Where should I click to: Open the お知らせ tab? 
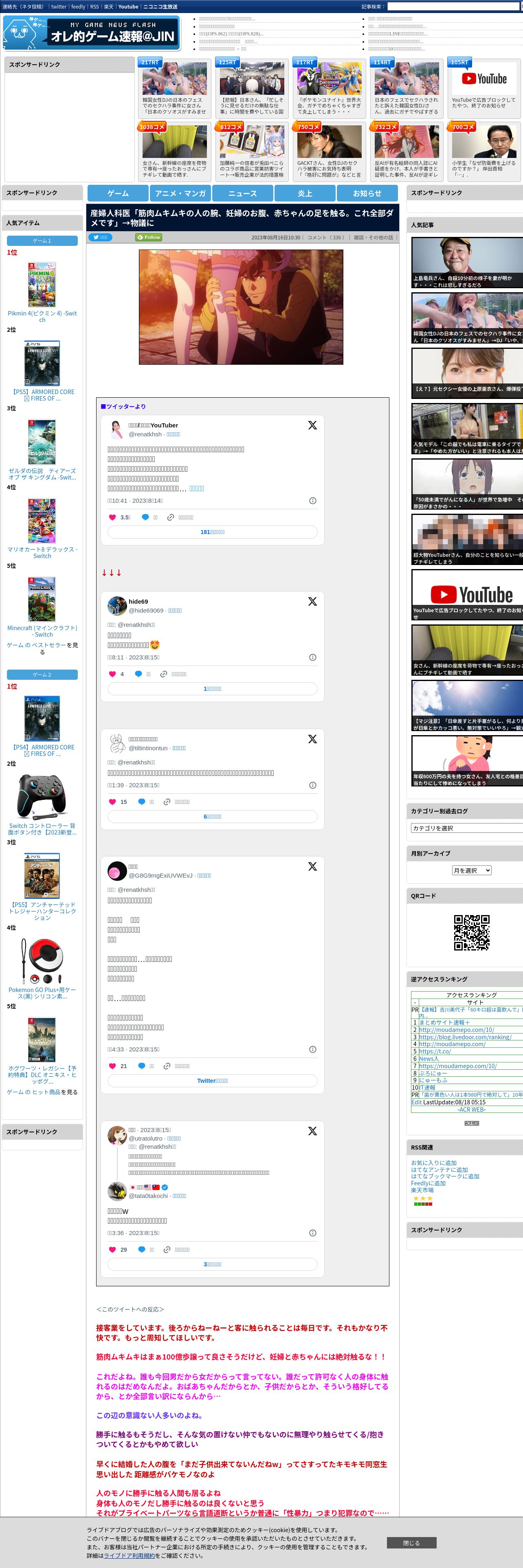point(367,193)
